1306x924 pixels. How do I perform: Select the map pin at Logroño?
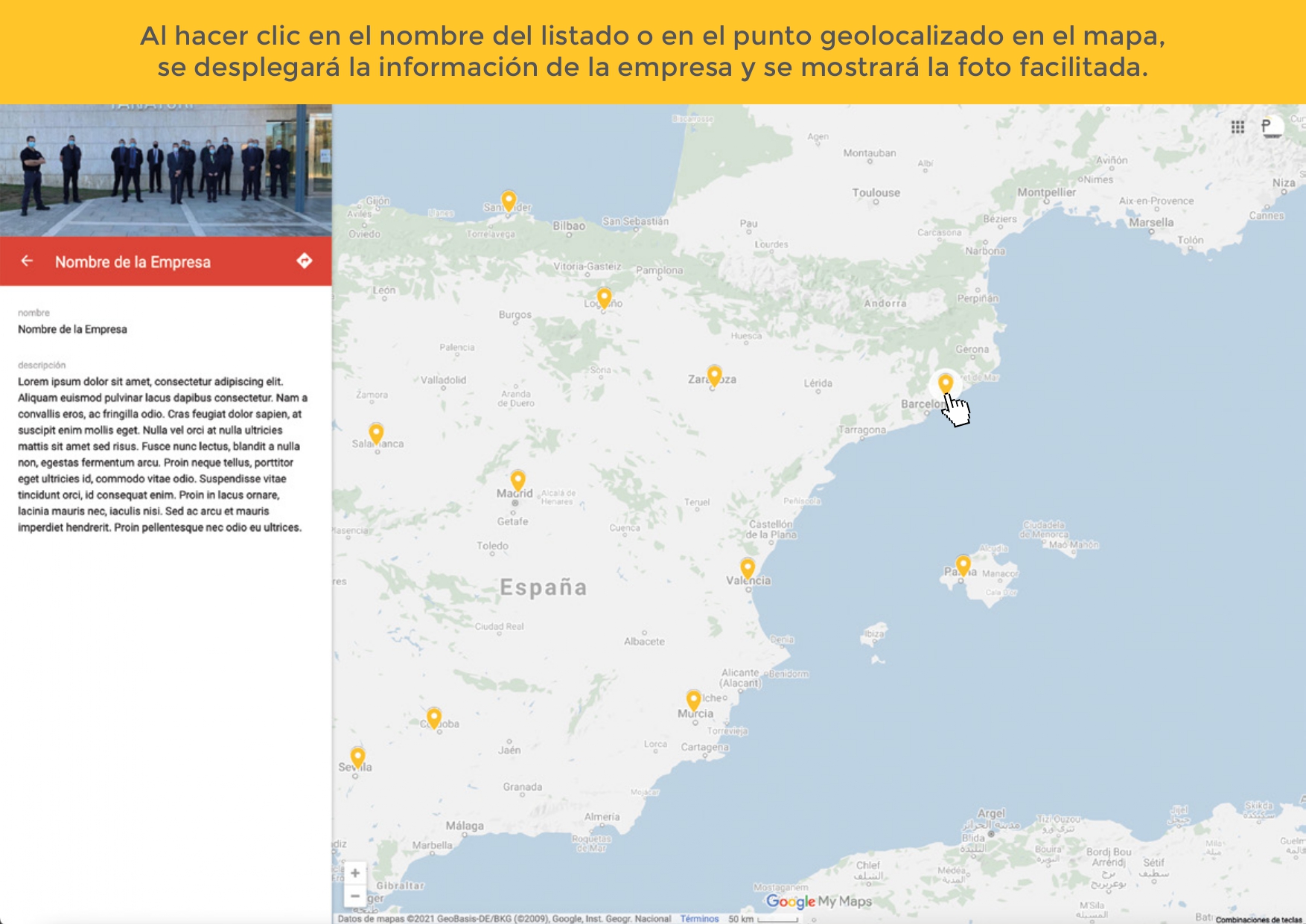click(605, 298)
